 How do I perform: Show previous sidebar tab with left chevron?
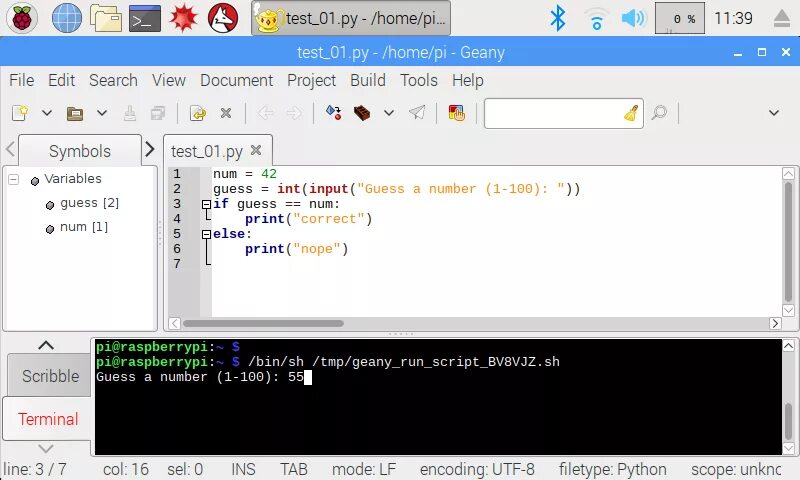(10, 149)
